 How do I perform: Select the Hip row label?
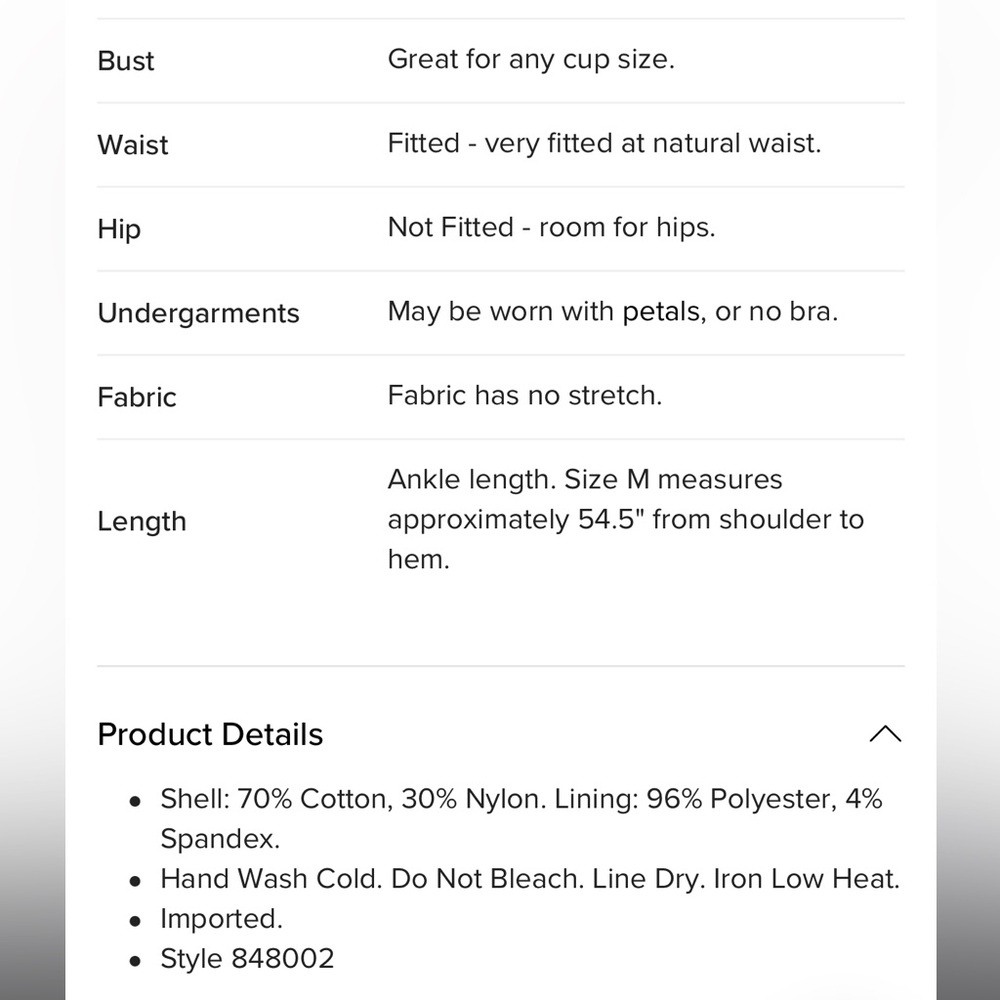[119, 230]
